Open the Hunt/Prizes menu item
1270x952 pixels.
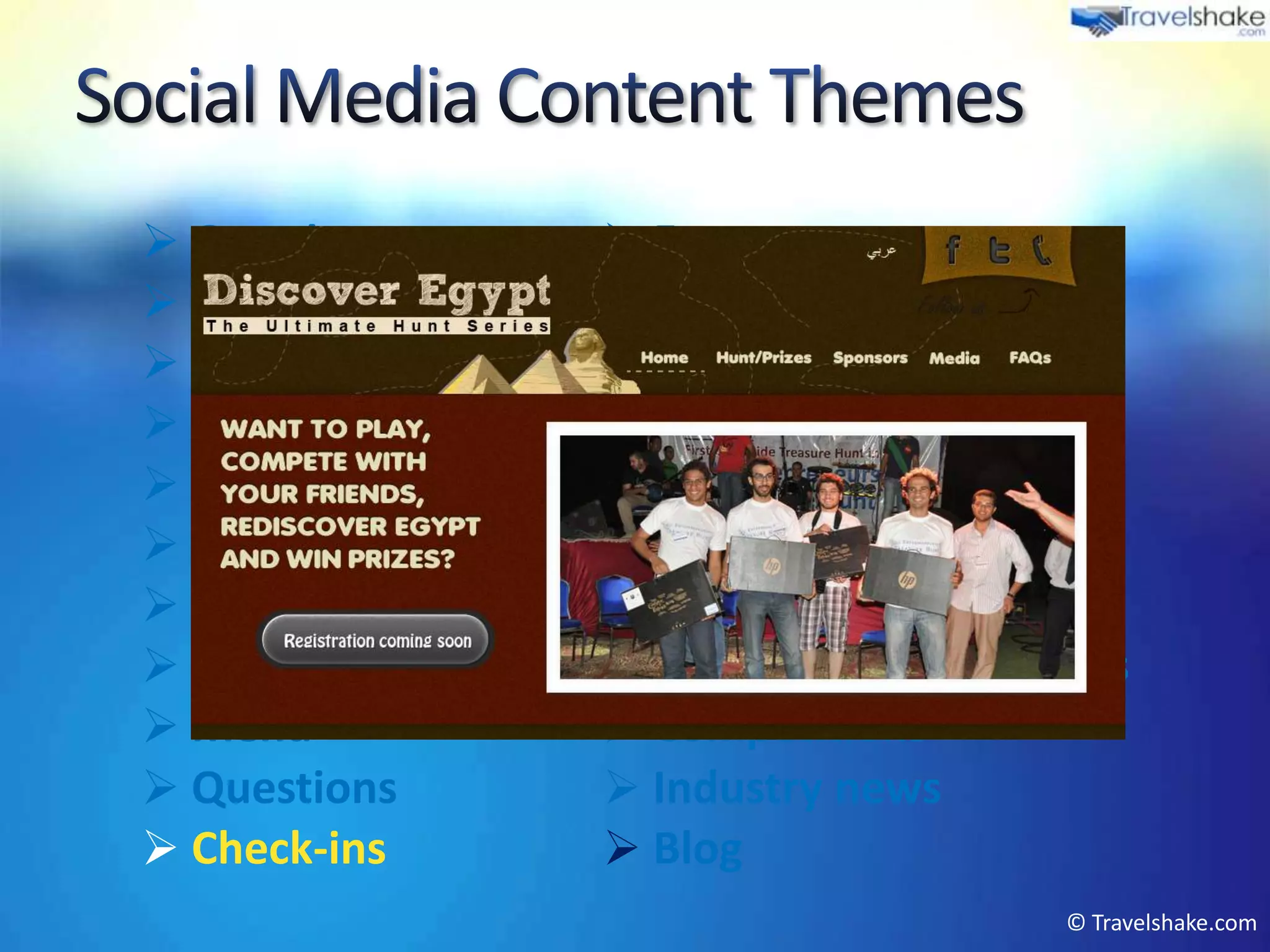pyautogui.click(x=763, y=358)
